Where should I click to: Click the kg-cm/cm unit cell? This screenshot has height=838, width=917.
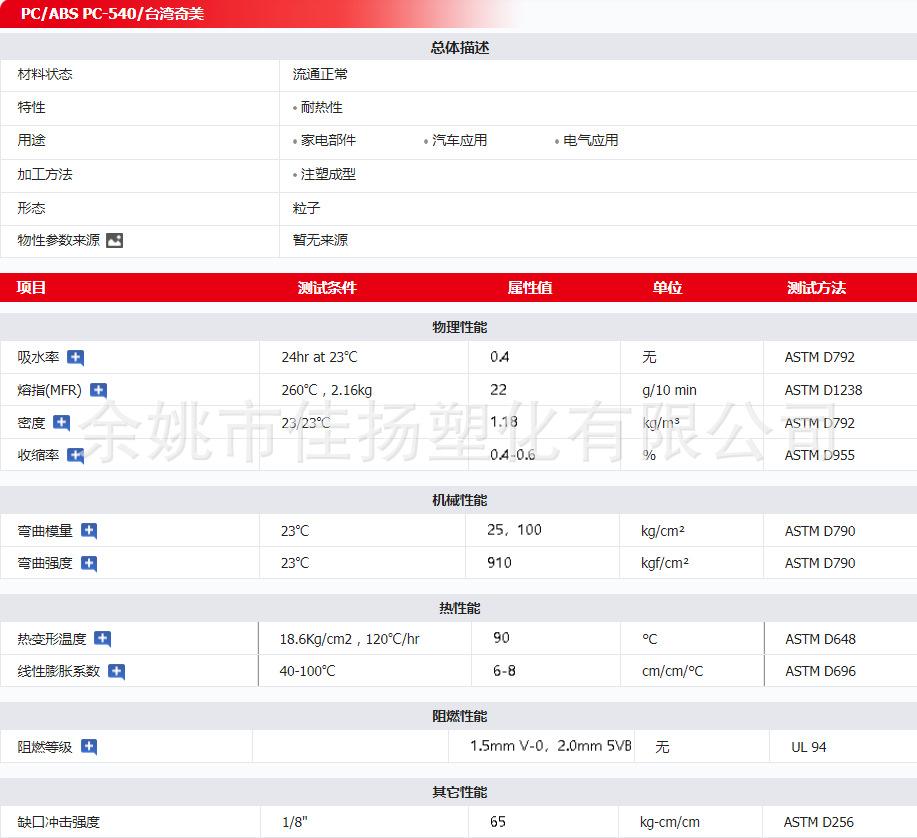(x=670, y=822)
